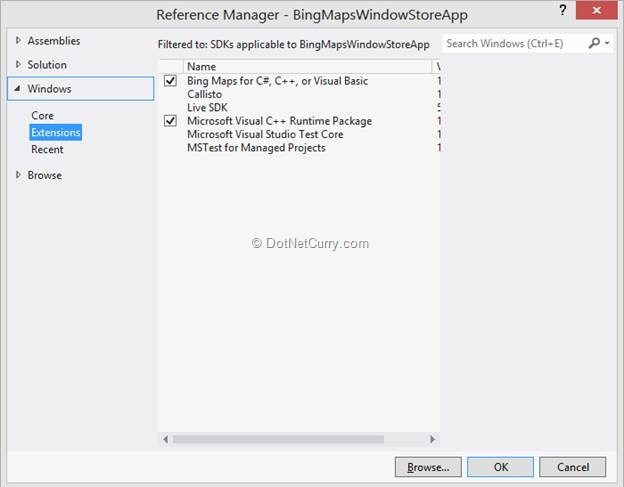
Task: Sort by the Name column header
Action: (x=307, y=66)
